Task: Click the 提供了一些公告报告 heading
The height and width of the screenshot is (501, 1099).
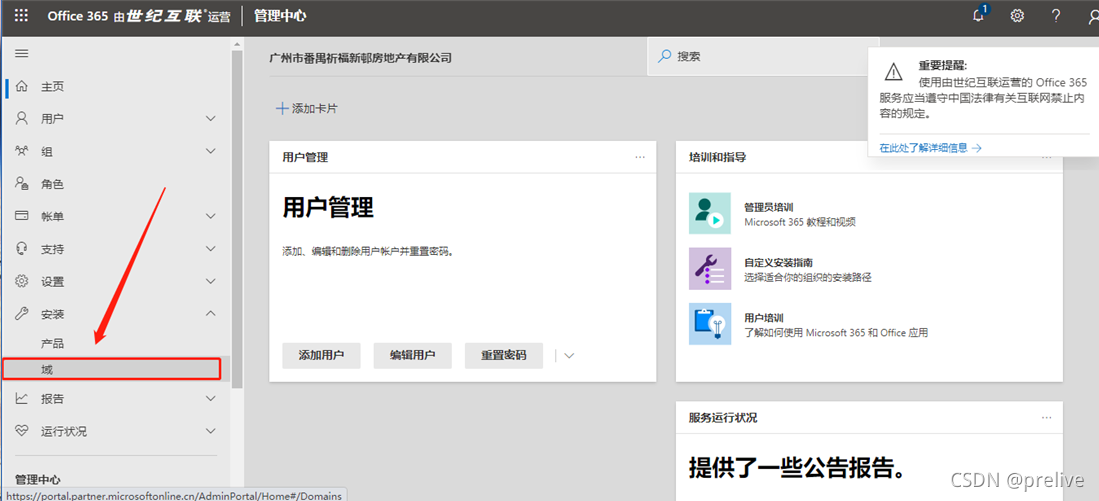Action: (x=796, y=467)
